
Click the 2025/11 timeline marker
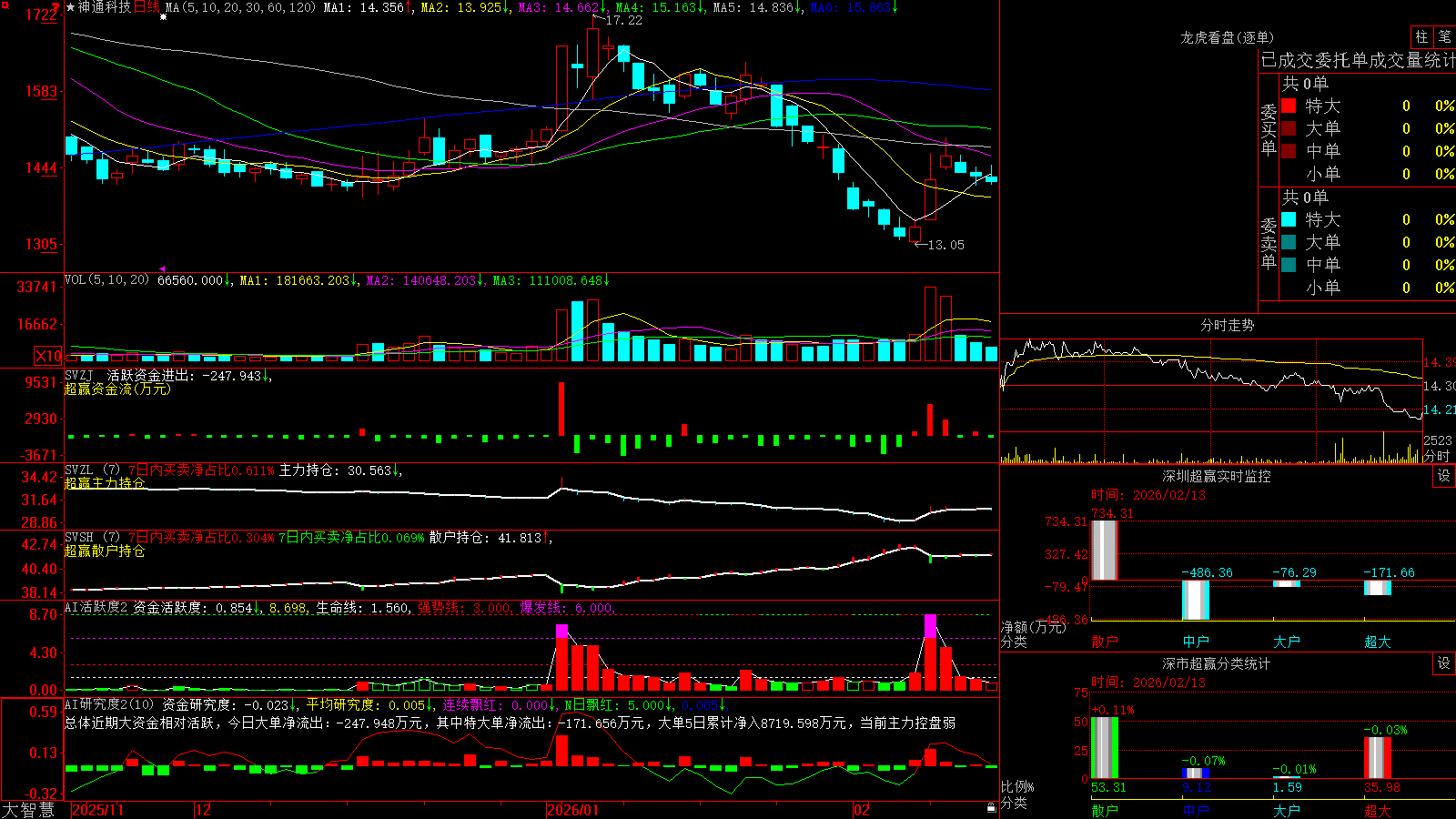pyautogui.click(x=97, y=810)
